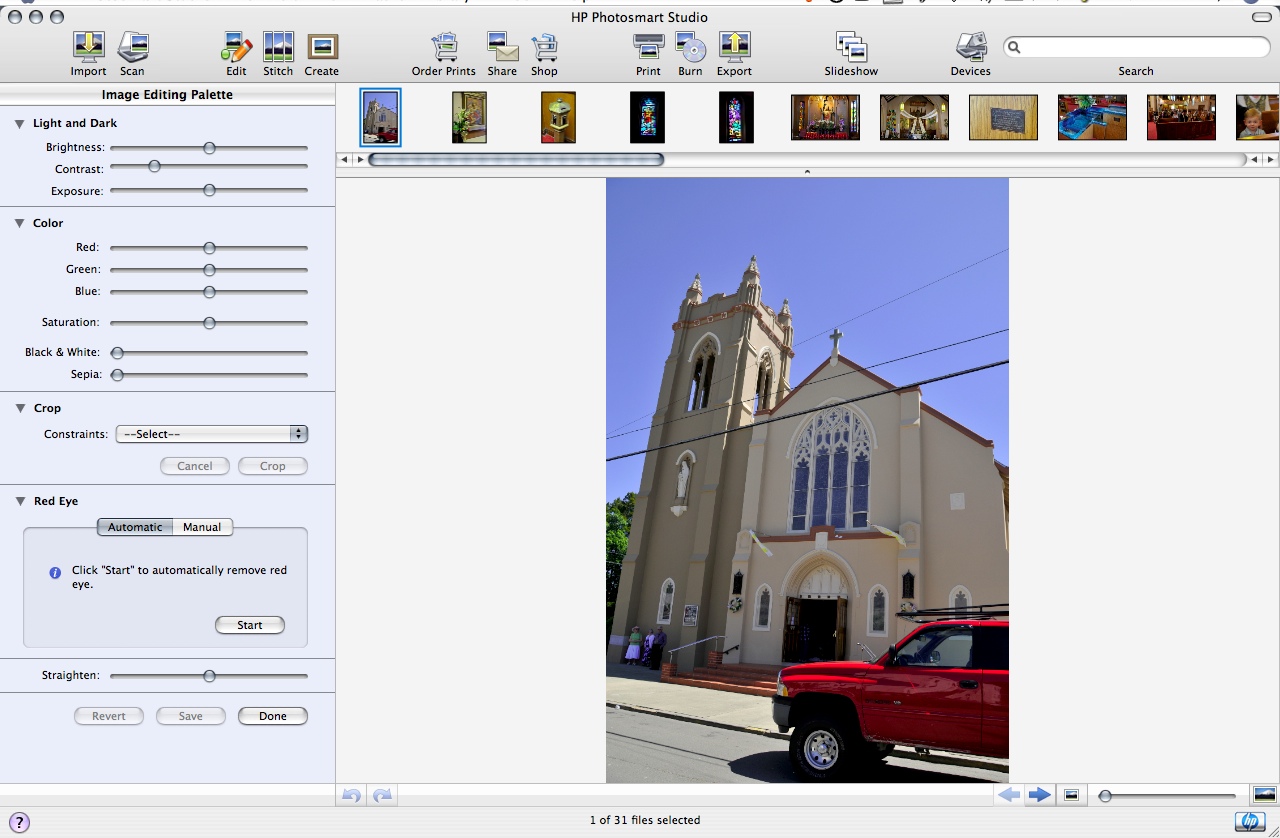Viewport: 1280px width, 838px height.
Task: Open the Crop Constraints dropdown
Action: 211,434
